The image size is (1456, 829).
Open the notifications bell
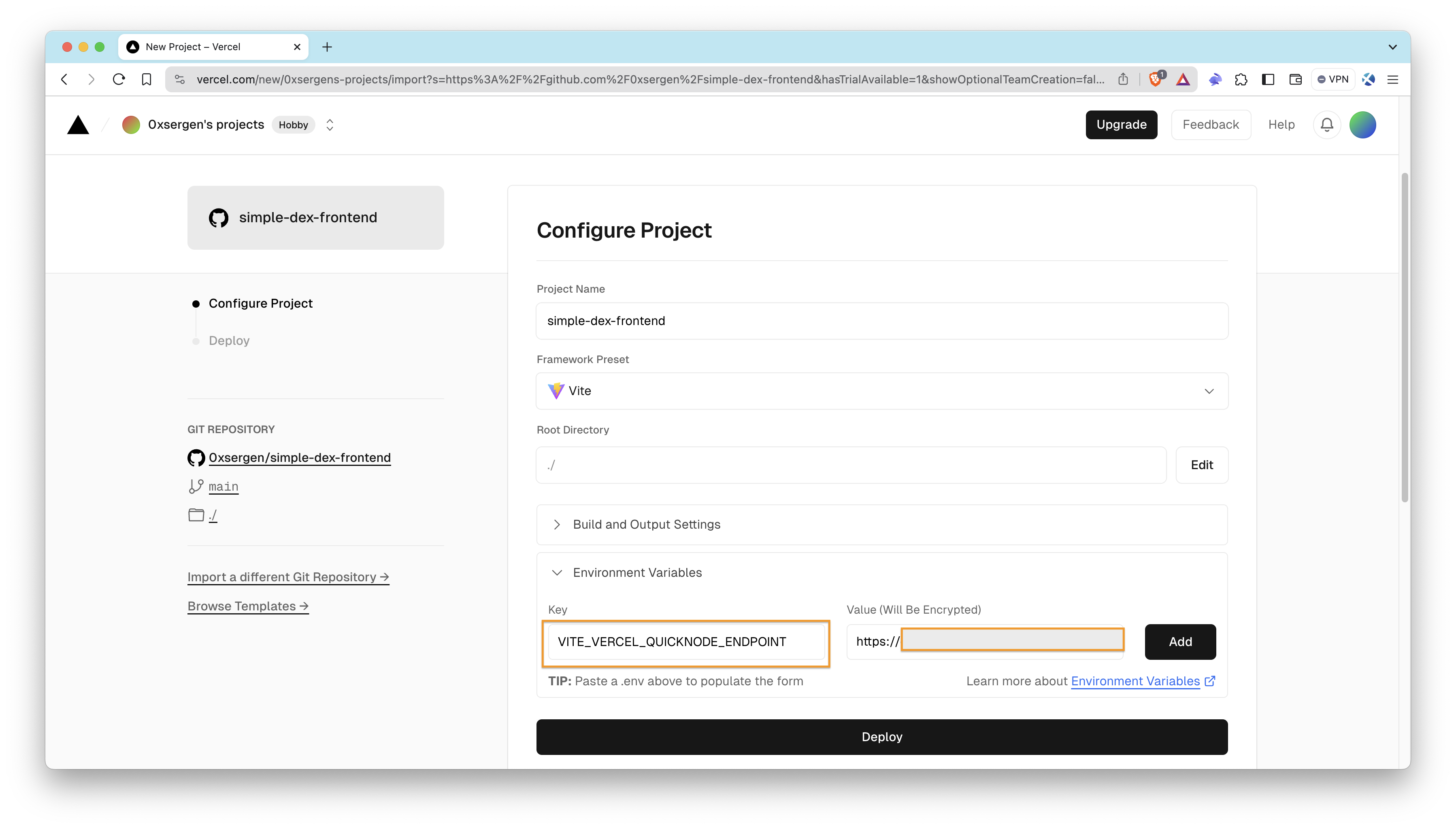(1327, 125)
